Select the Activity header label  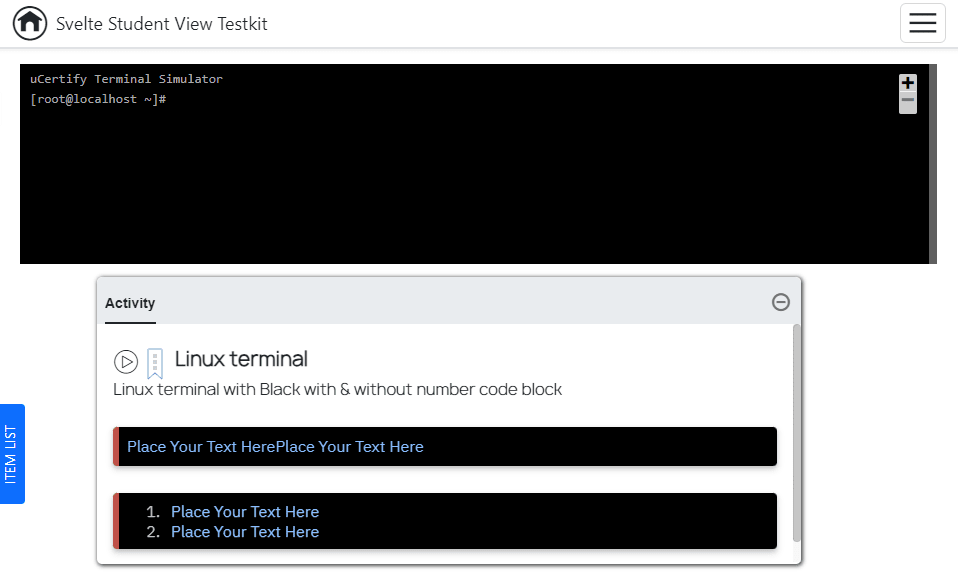point(130,303)
